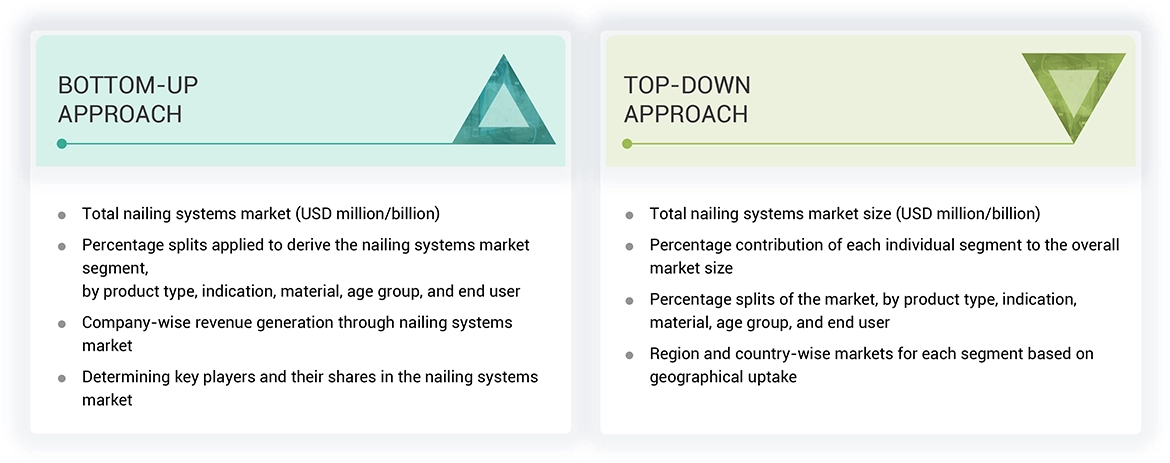The image size is (1170, 463).
Task: Click bullet beside 'Region and country-wise markets'
Action: (629, 355)
